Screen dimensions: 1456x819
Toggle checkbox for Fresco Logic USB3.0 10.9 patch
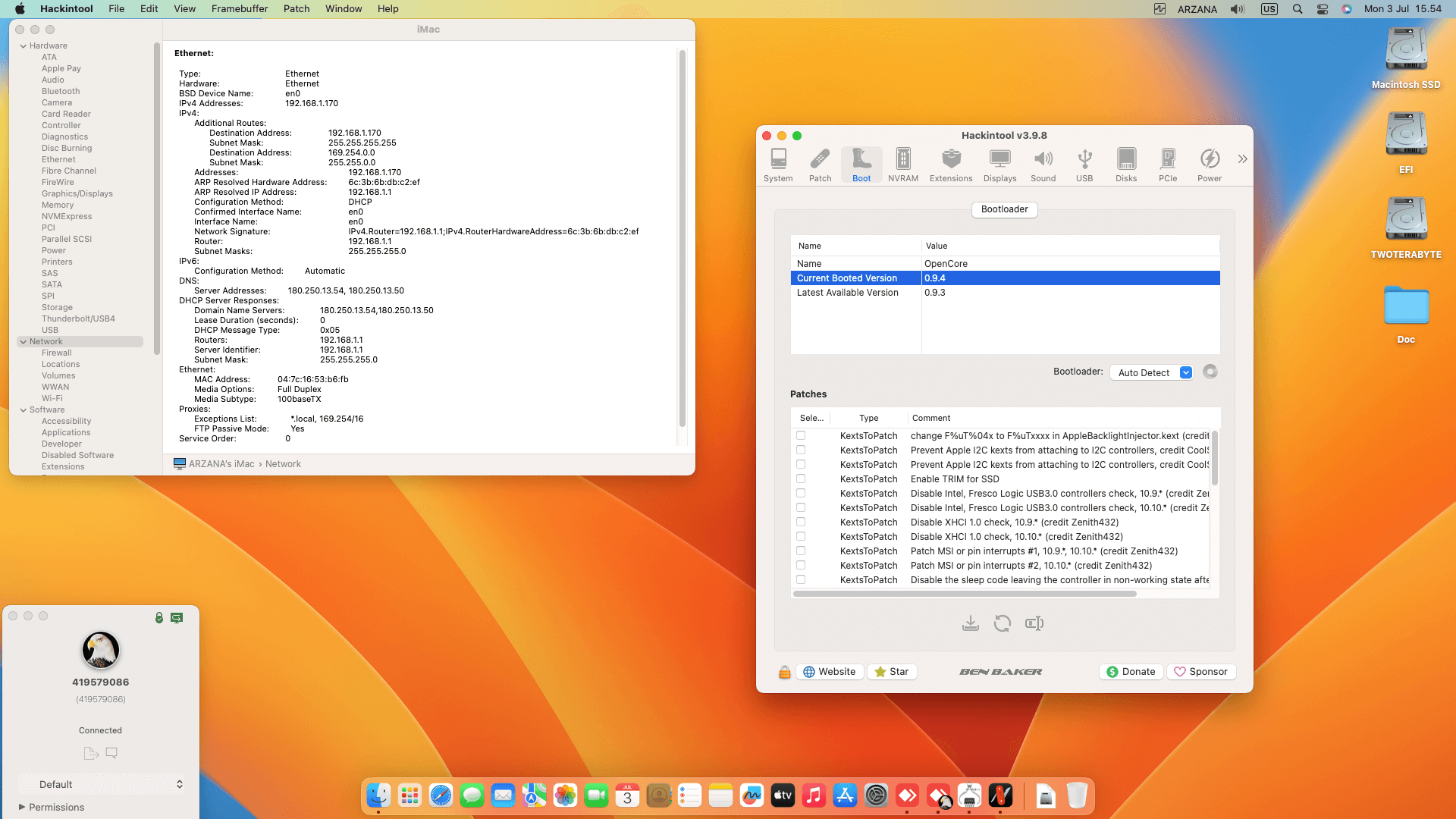[801, 494]
